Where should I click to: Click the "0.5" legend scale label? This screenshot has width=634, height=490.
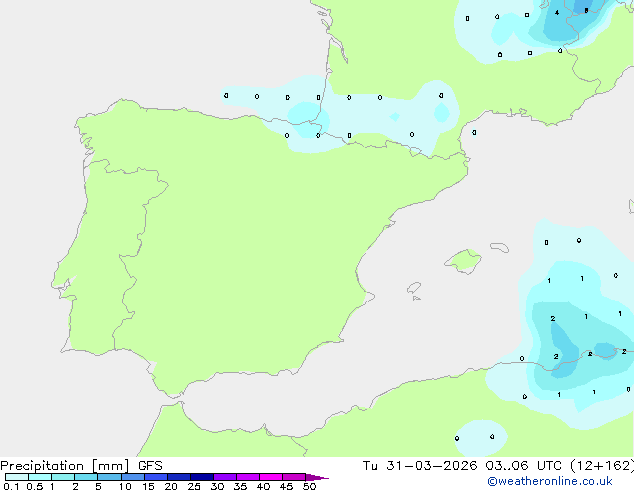pos(34,486)
